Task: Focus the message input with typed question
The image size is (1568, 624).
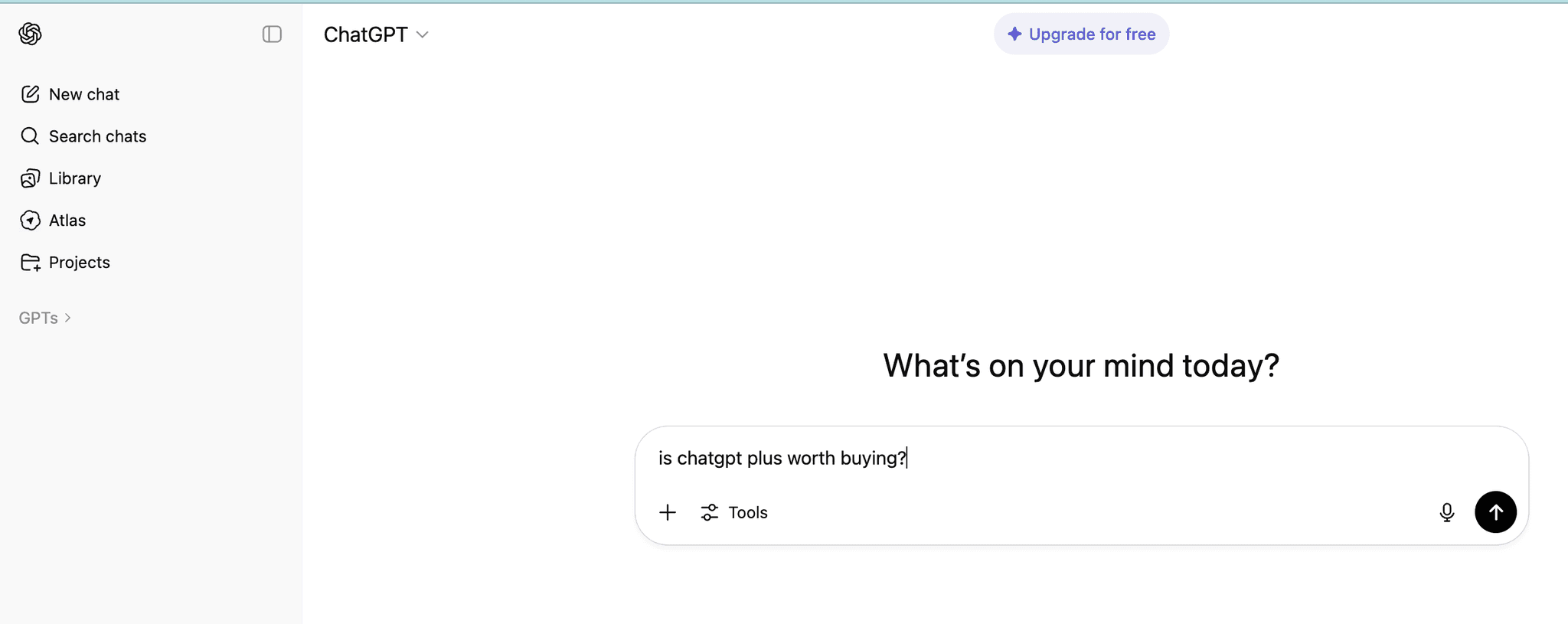Action: tap(1081, 458)
